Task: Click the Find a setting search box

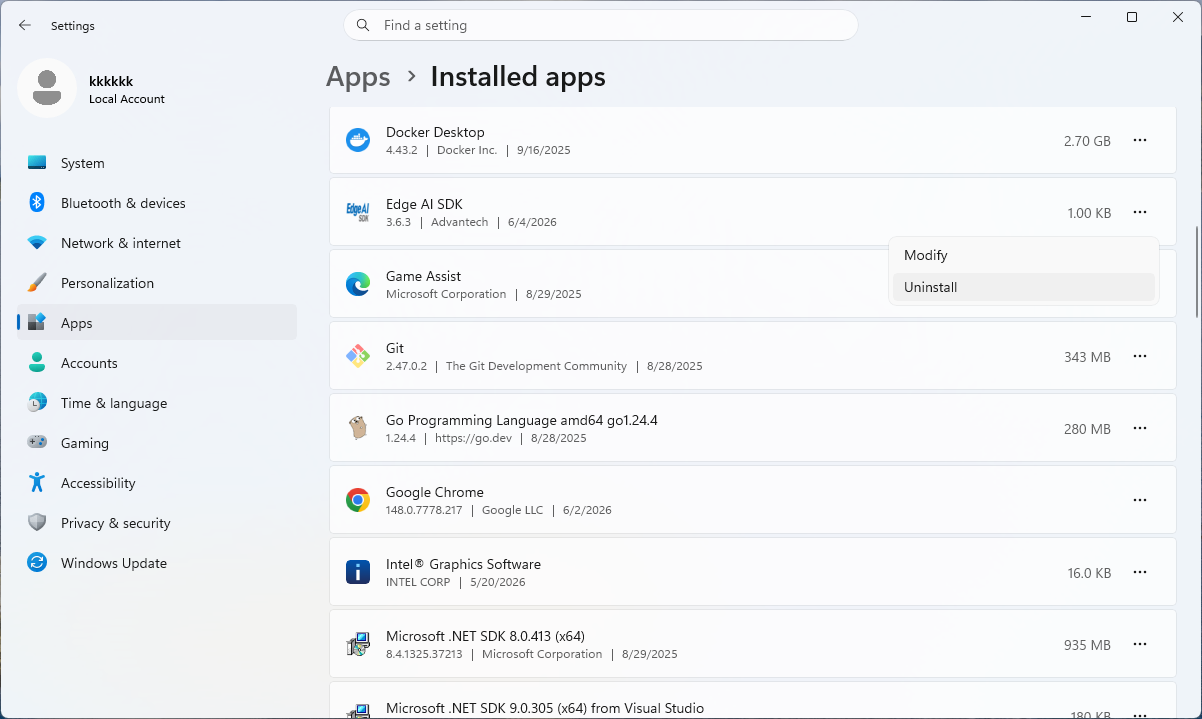Action: (x=601, y=25)
